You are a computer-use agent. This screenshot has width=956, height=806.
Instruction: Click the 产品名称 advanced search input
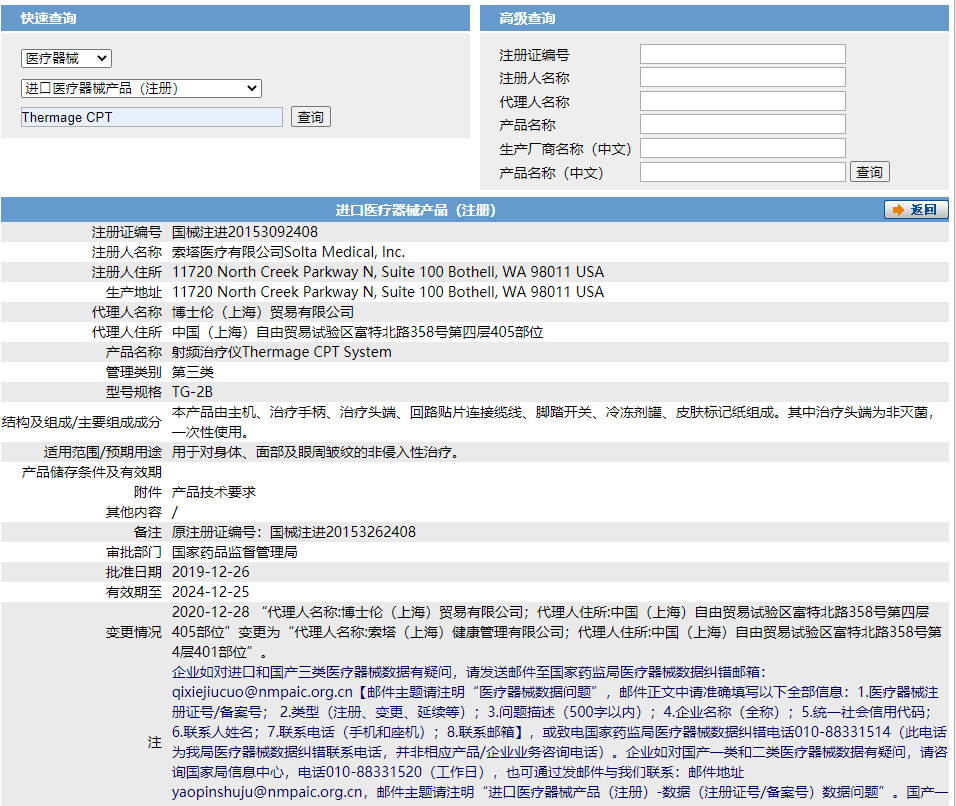point(743,124)
